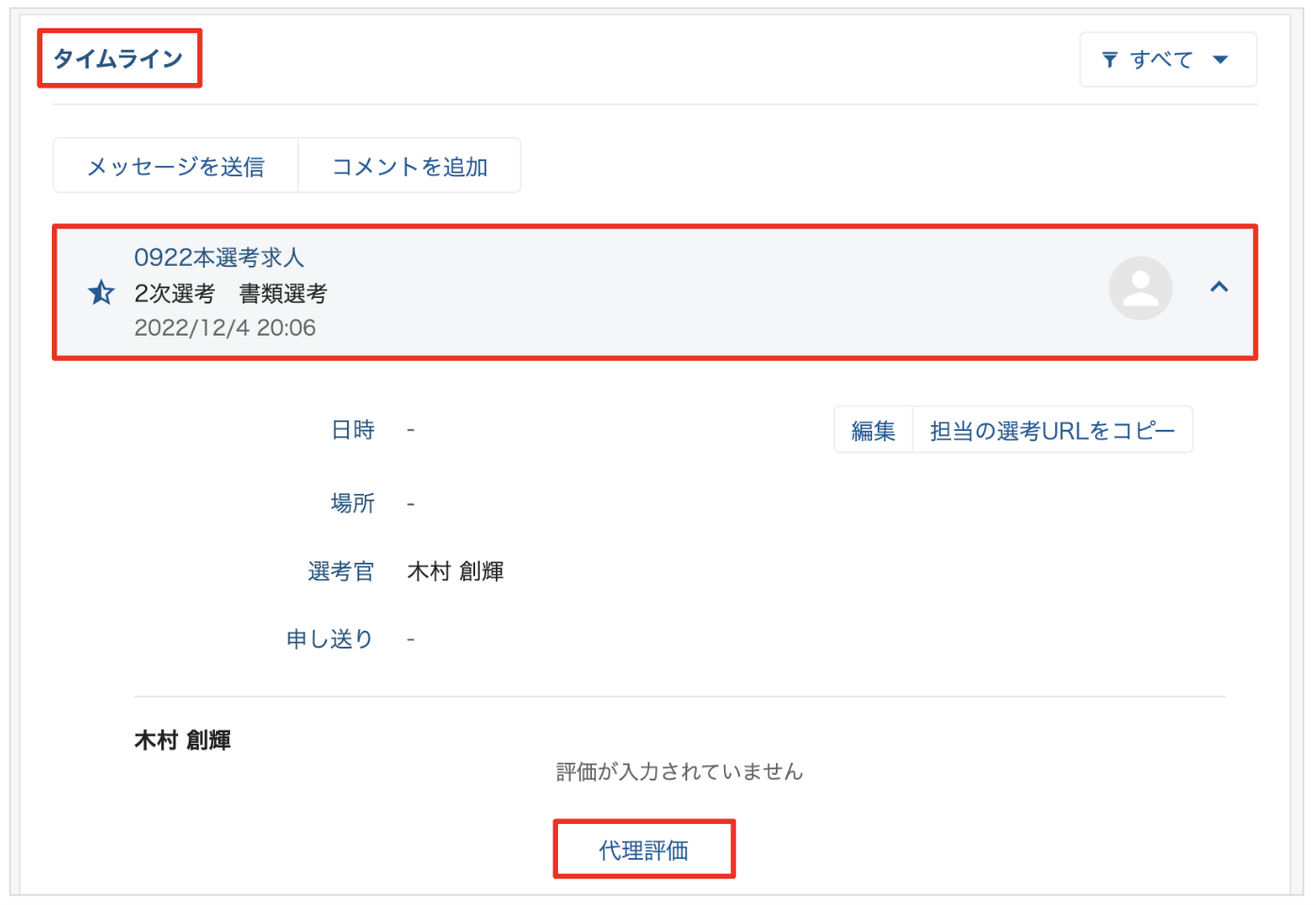
Task: Click the タイムライン heading
Action: pos(119,59)
